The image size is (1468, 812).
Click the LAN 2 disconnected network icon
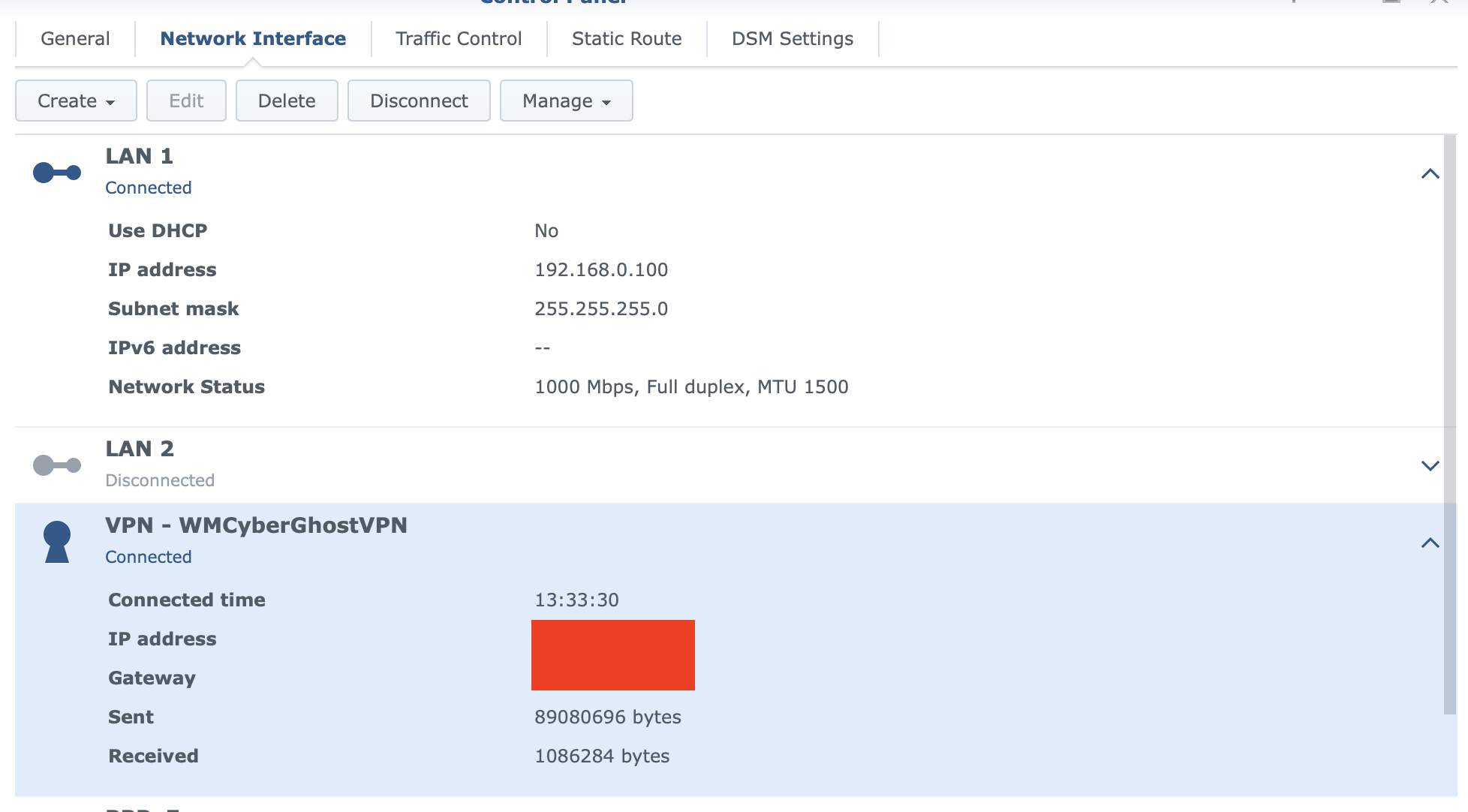[57, 465]
